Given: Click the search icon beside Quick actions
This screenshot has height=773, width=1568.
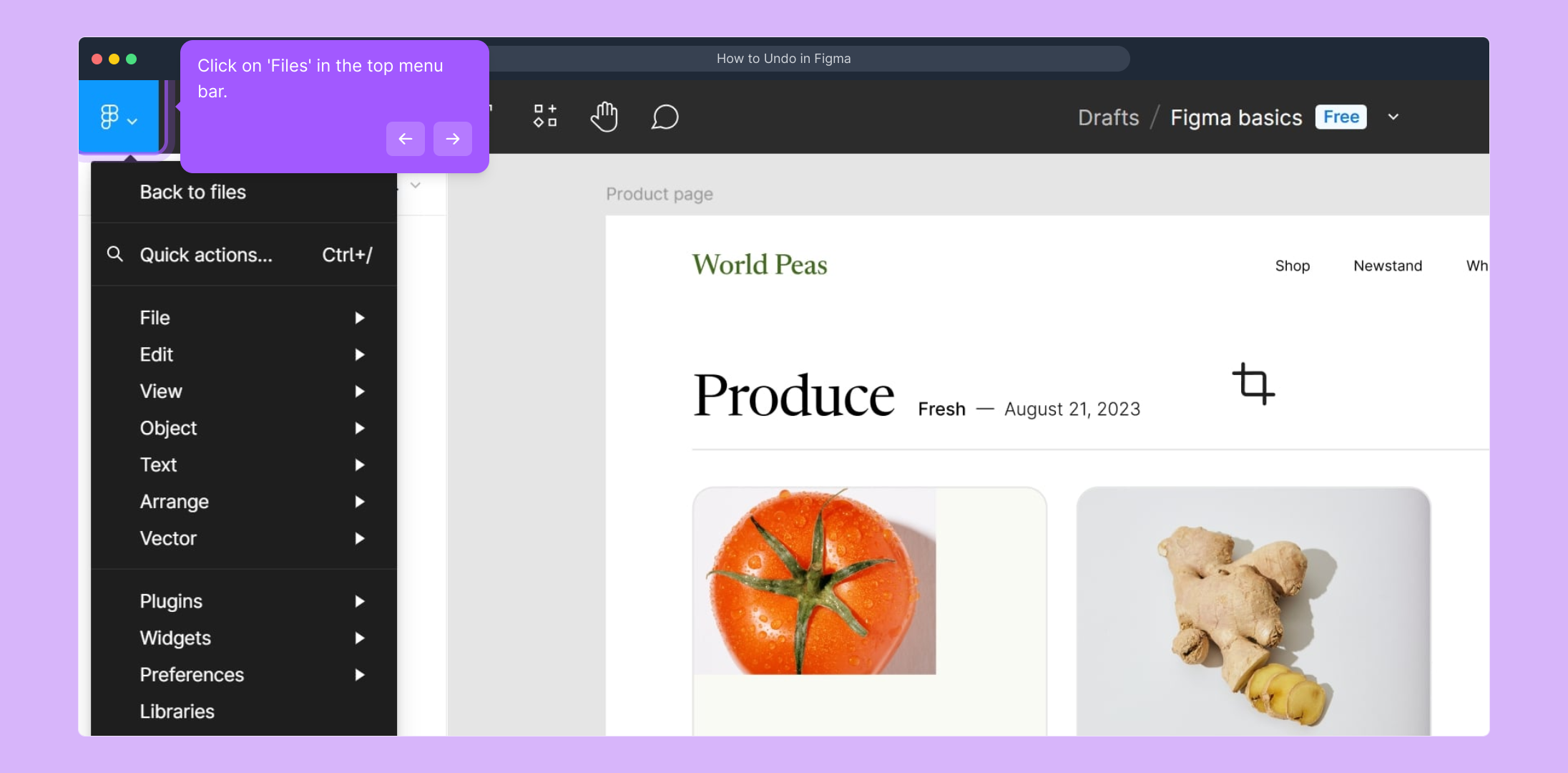Looking at the screenshot, I should (114, 254).
